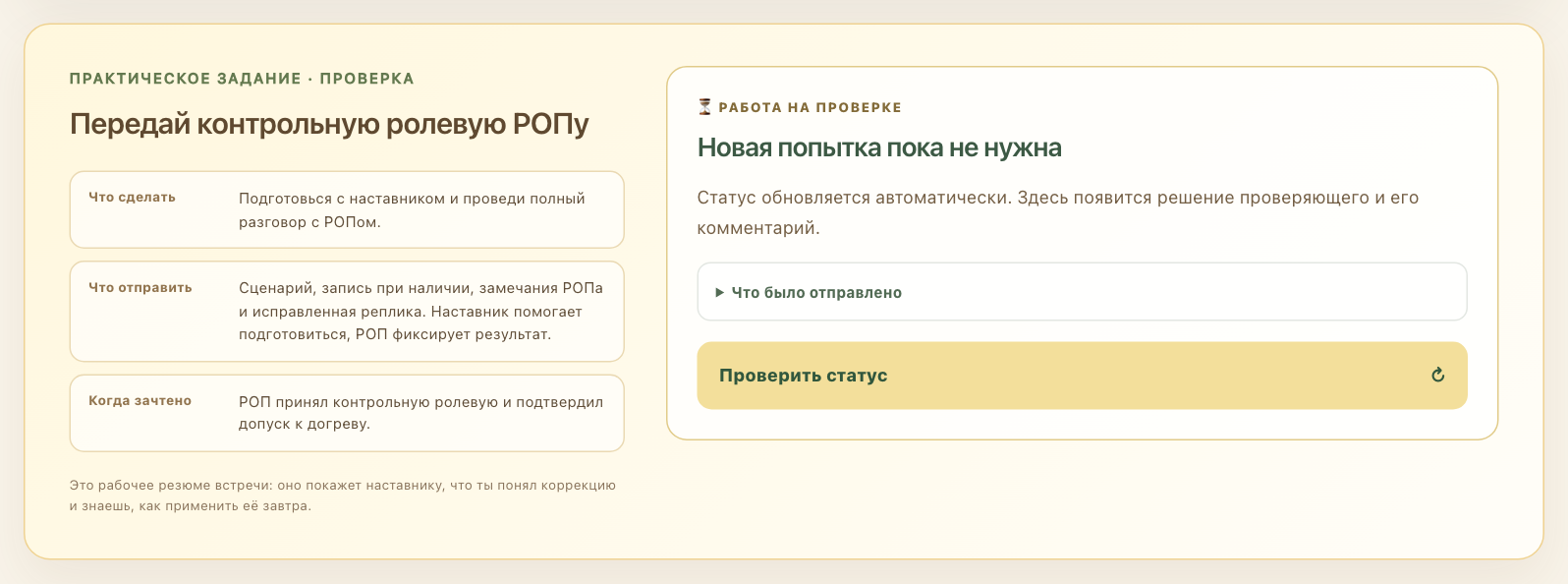Click the Работа на проверке status label
Screen dimensions: 1568x584
pyautogui.click(x=810, y=107)
